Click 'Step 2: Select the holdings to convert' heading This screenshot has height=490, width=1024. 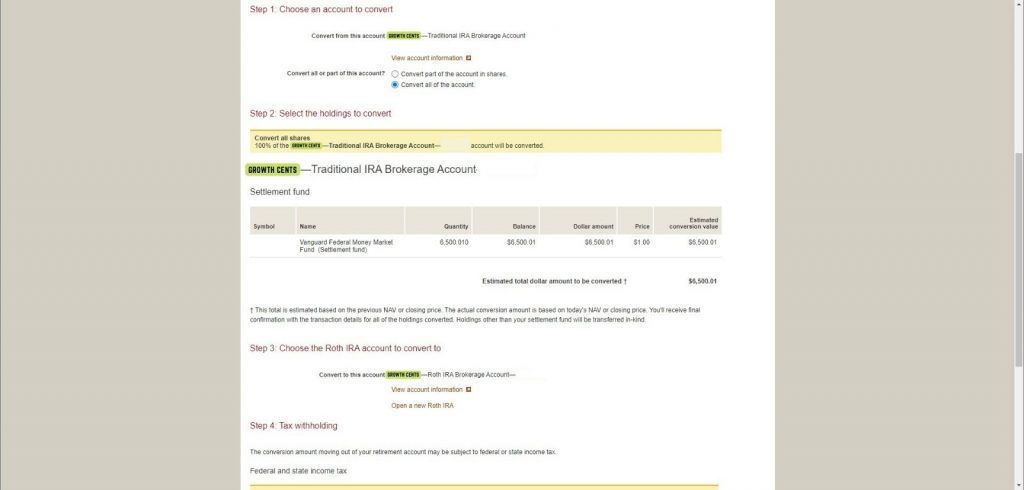pyautogui.click(x=321, y=114)
